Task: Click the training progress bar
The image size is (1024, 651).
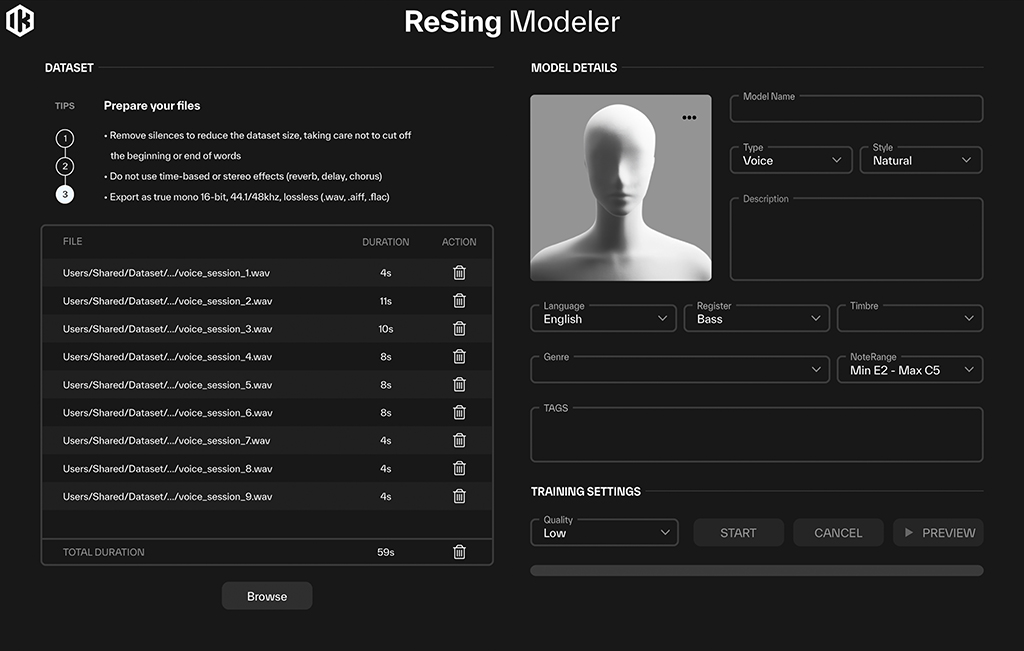Action: [757, 571]
